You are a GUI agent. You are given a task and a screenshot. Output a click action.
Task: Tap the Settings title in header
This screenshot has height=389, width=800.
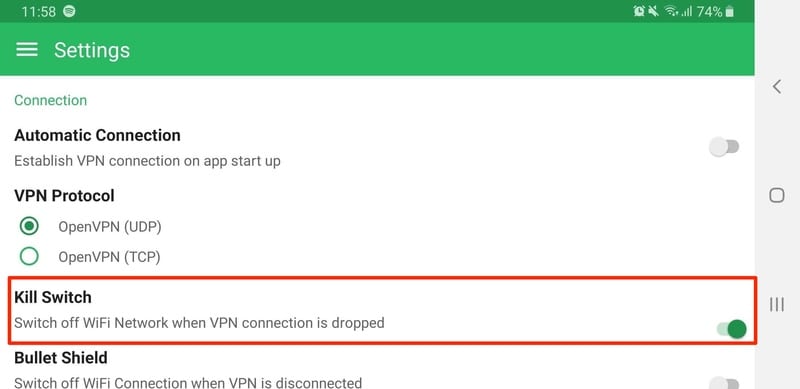[92, 50]
